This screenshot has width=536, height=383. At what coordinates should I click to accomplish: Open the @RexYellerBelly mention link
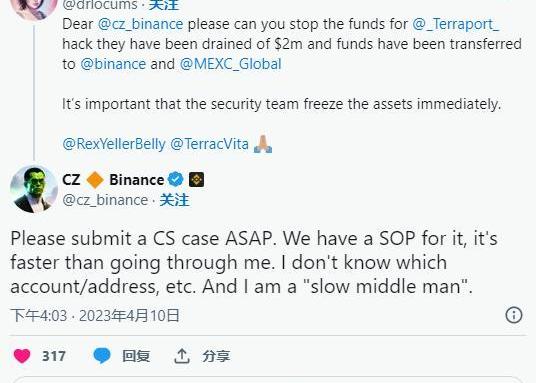coord(114,144)
